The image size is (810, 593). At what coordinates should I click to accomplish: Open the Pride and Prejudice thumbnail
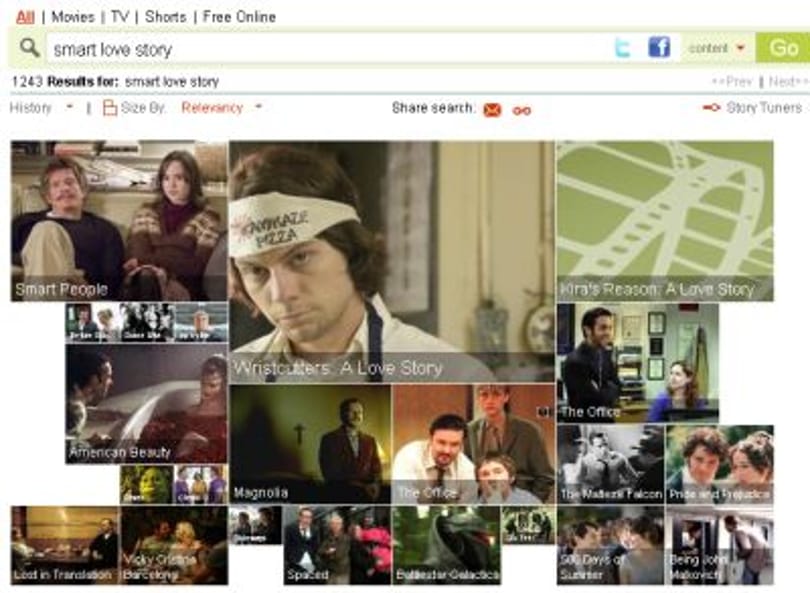click(x=720, y=464)
